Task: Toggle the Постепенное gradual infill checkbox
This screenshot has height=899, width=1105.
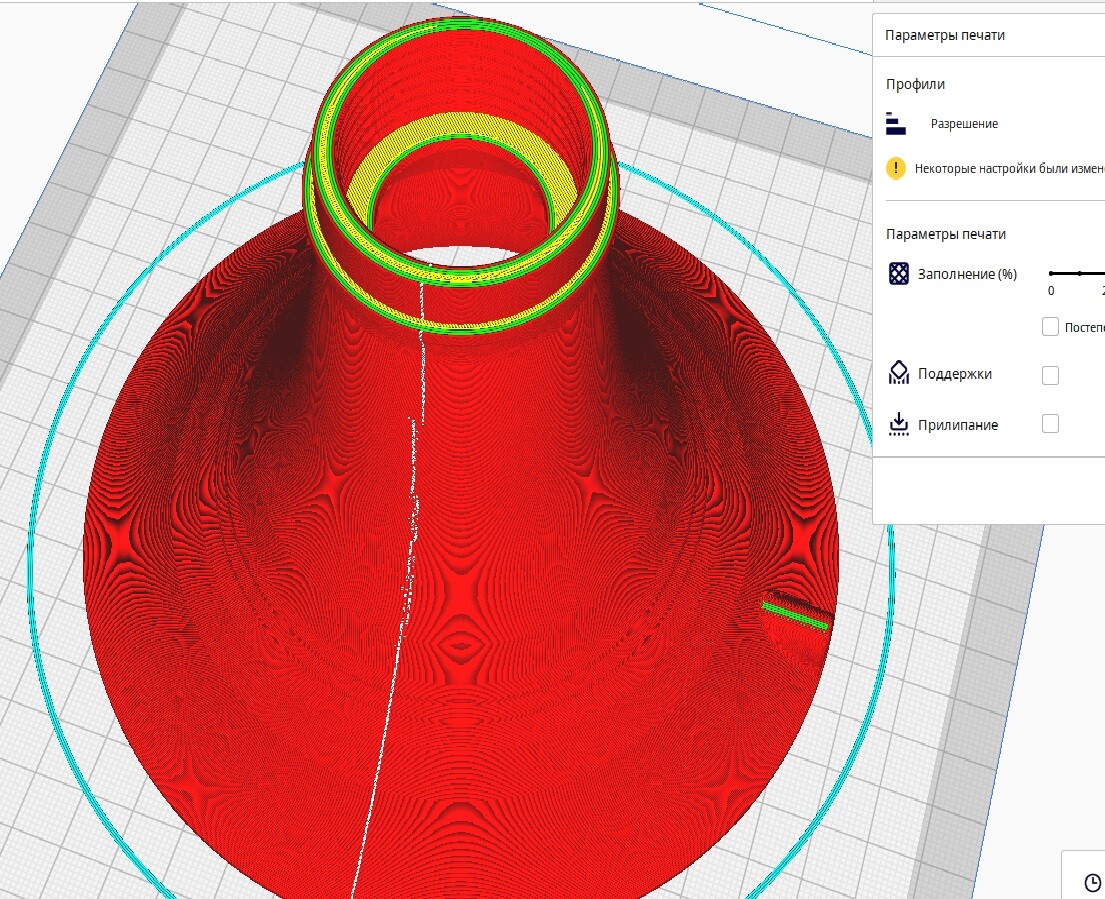Action: [1050, 327]
